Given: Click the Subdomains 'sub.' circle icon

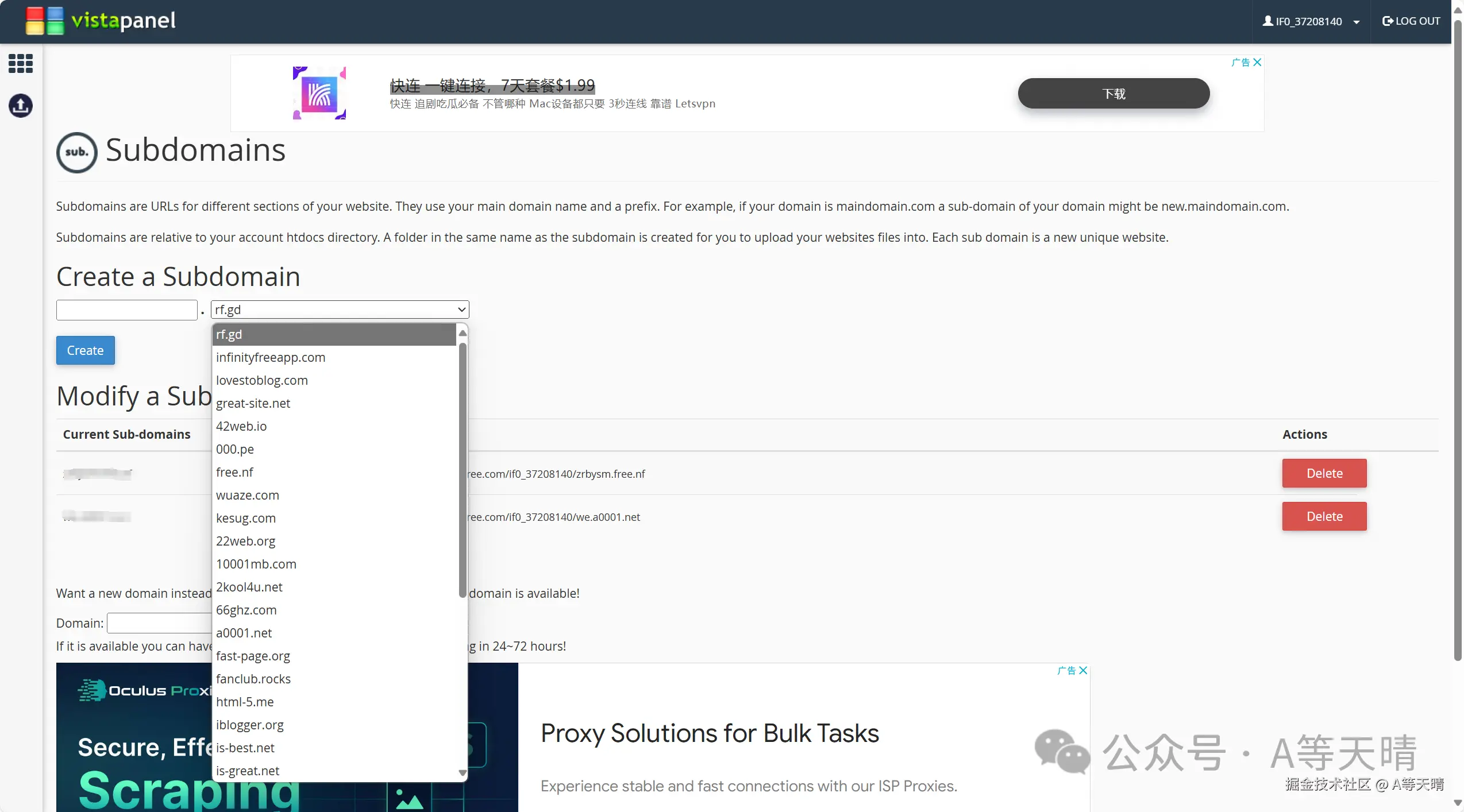Looking at the screenshot, I should 76,152.
